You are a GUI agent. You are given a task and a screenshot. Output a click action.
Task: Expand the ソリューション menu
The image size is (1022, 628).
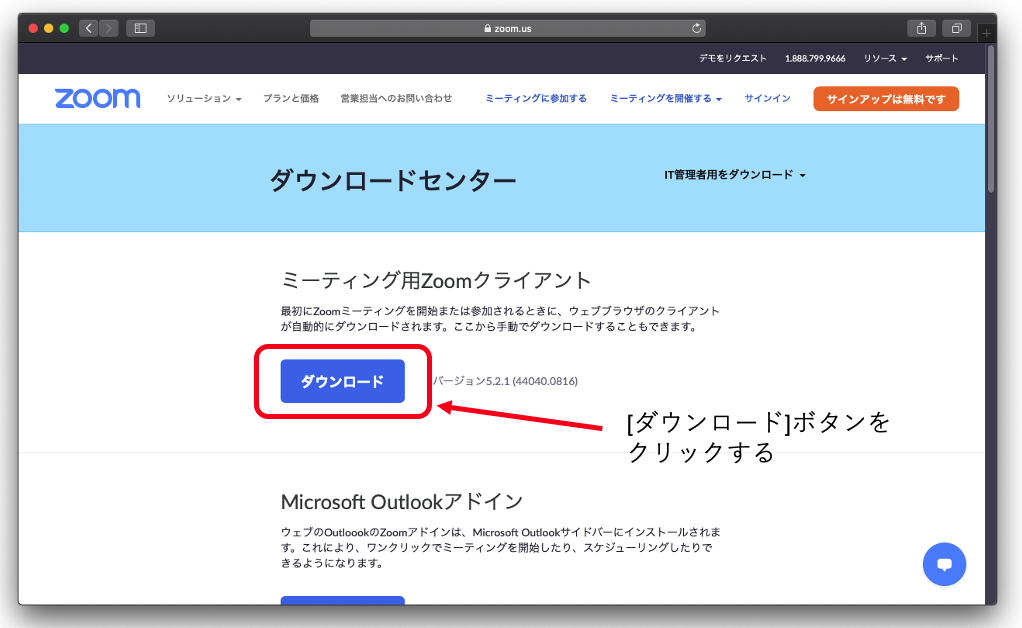(x=204, y=98)
